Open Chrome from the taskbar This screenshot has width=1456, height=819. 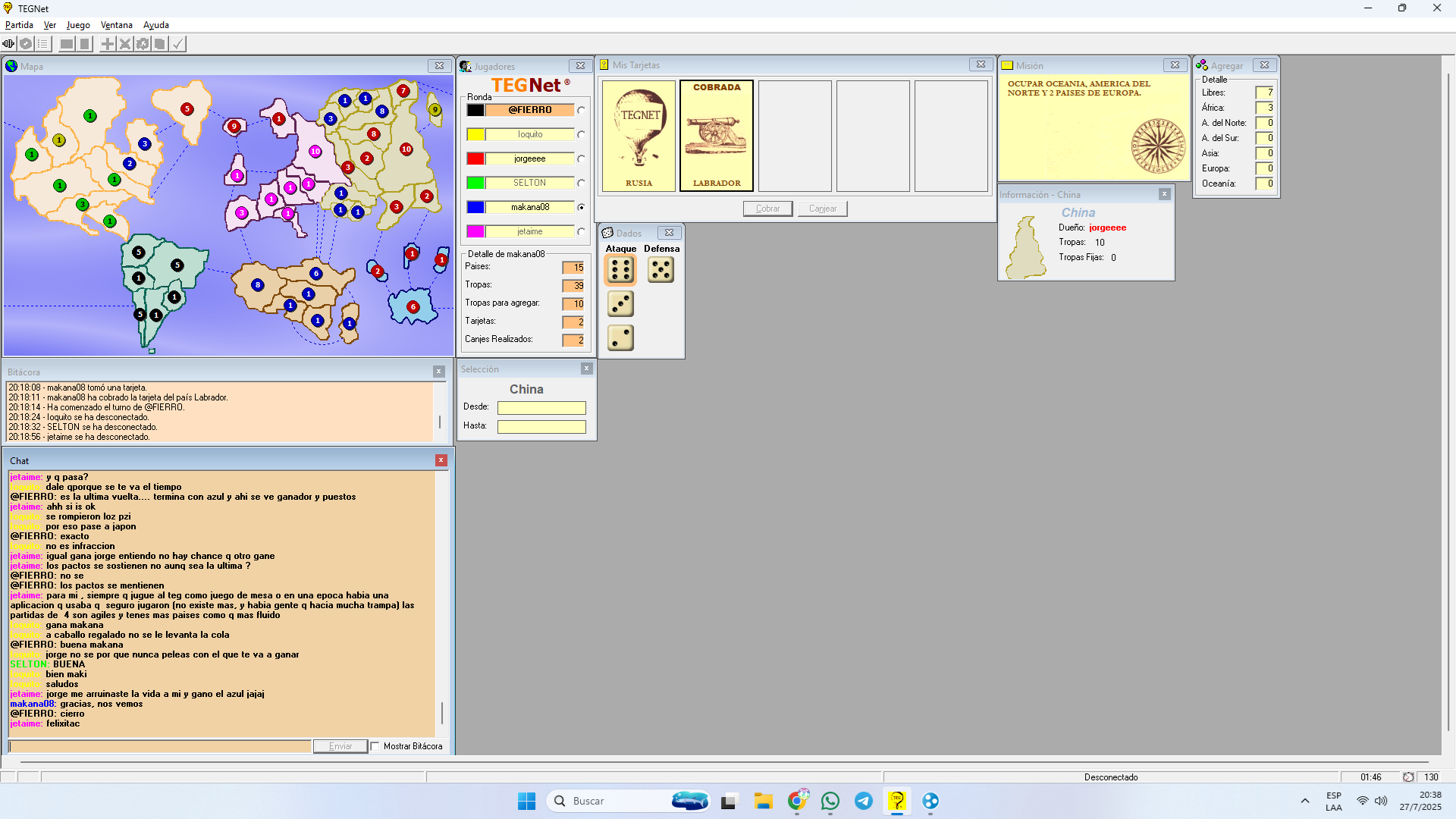click(797, 801)
